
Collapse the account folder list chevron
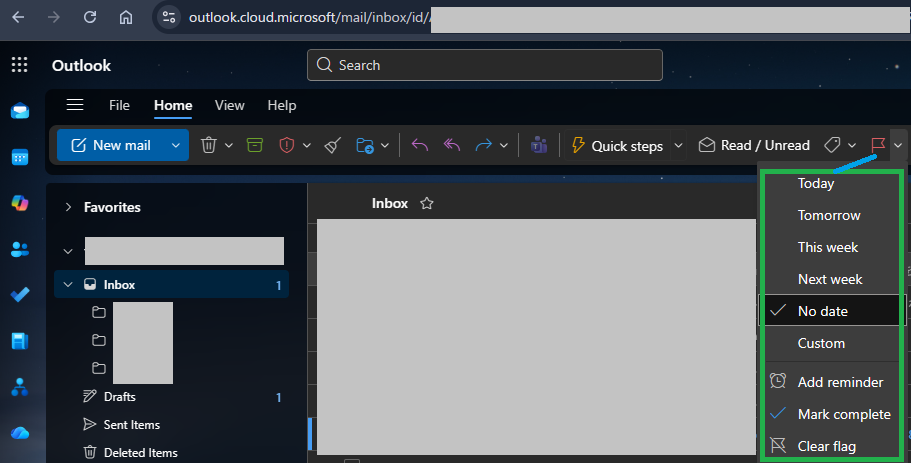pyautogui.click(x=68, y=252)
